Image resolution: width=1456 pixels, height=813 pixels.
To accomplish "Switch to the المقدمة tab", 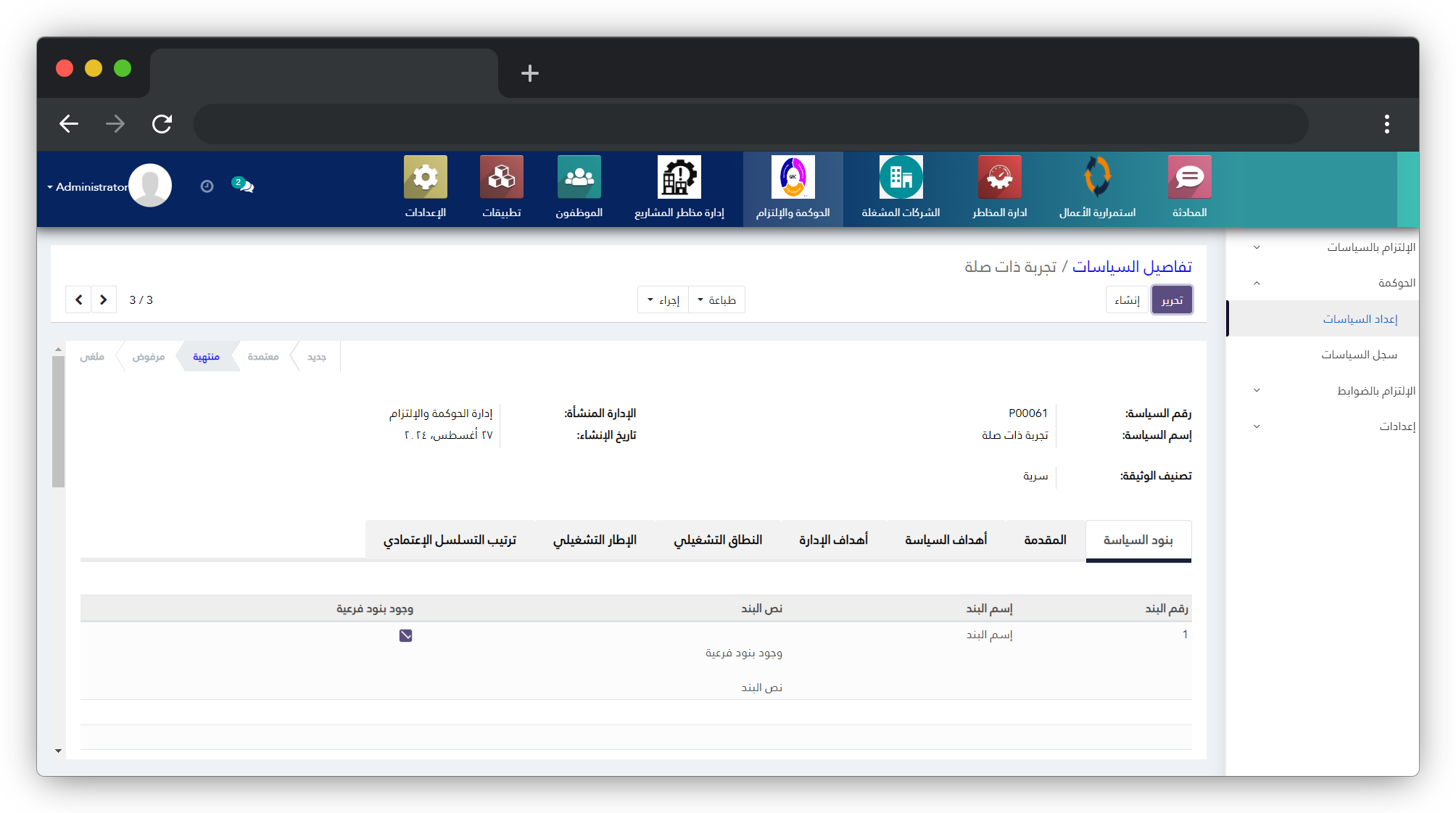I will (1045, 540).
